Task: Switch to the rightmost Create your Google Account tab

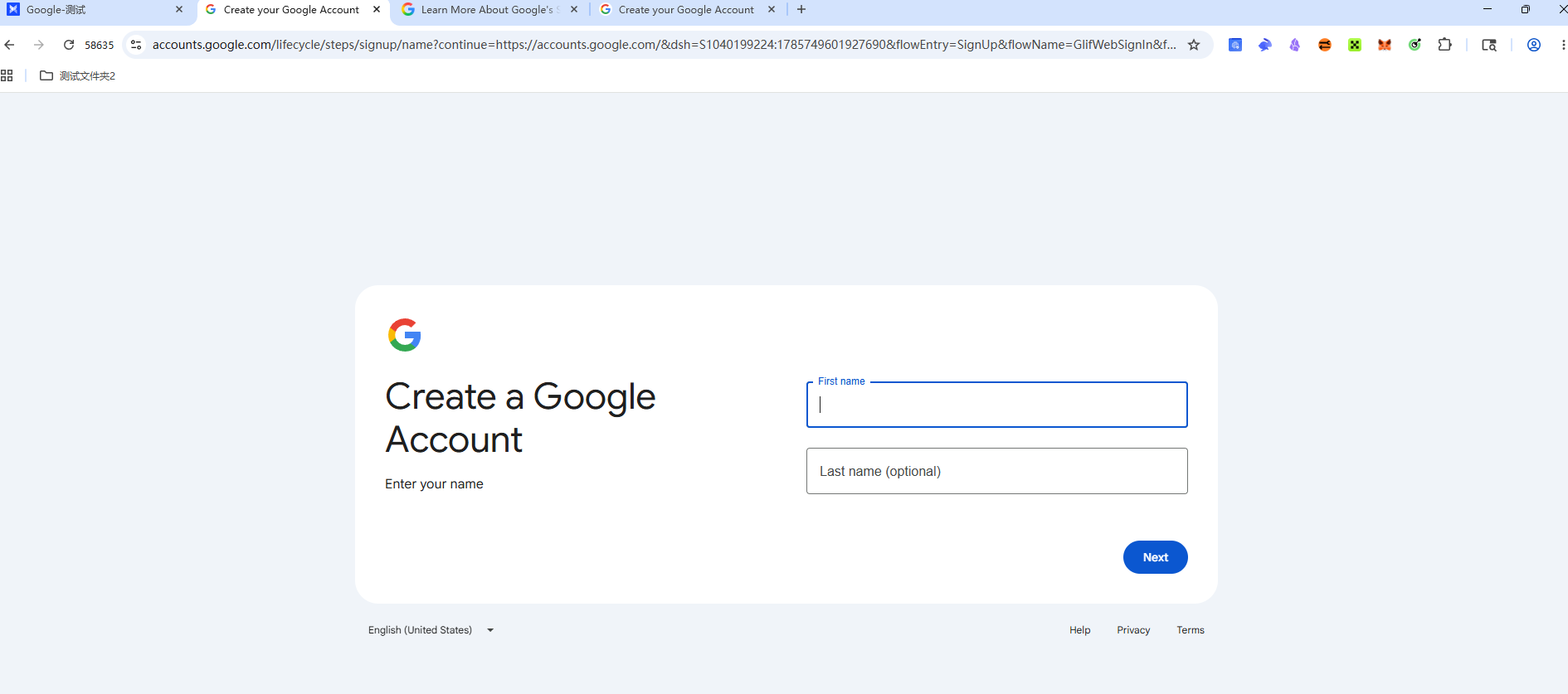Action: 686,10
